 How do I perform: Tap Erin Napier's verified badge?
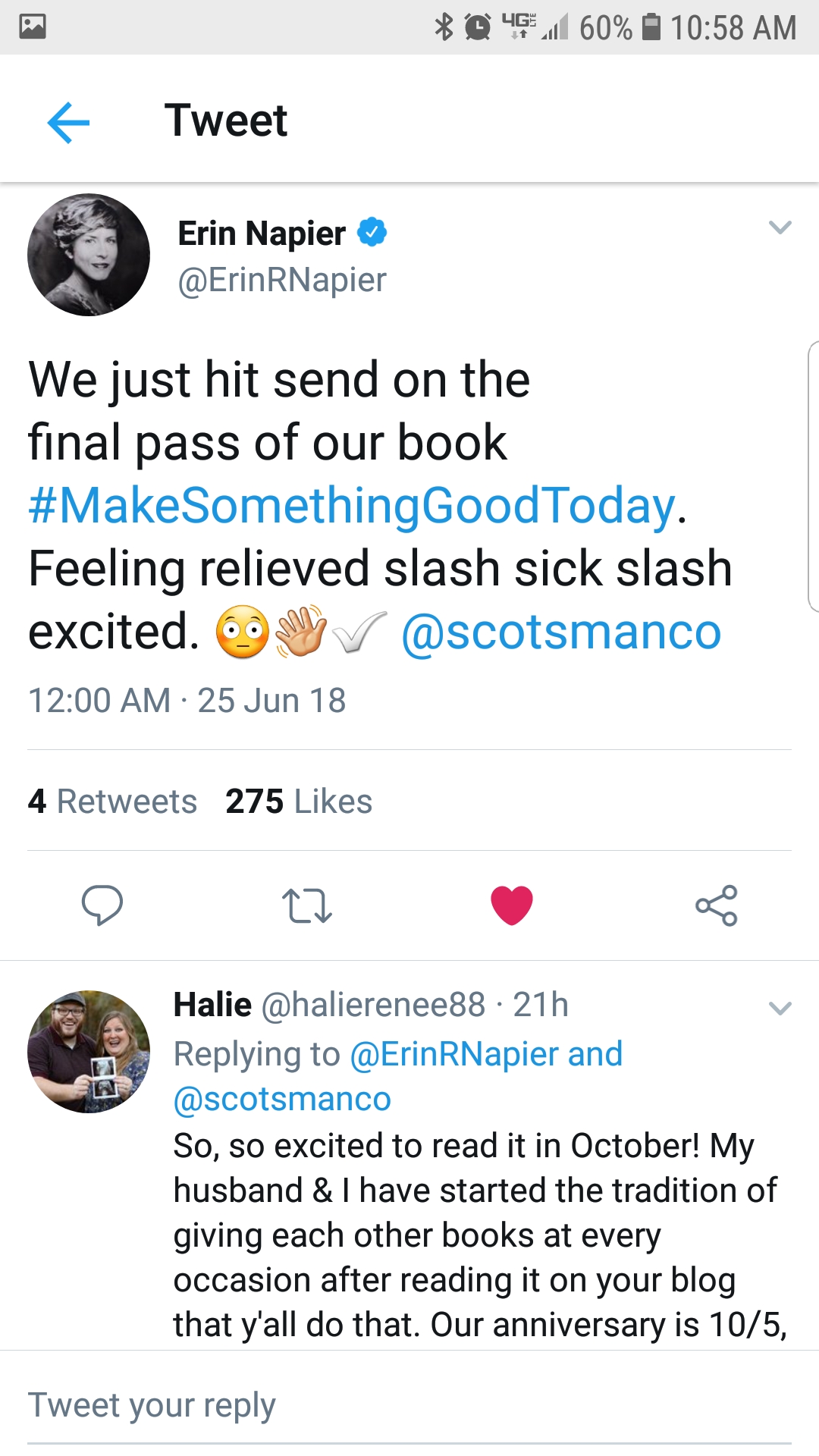[x=372, y=232]
